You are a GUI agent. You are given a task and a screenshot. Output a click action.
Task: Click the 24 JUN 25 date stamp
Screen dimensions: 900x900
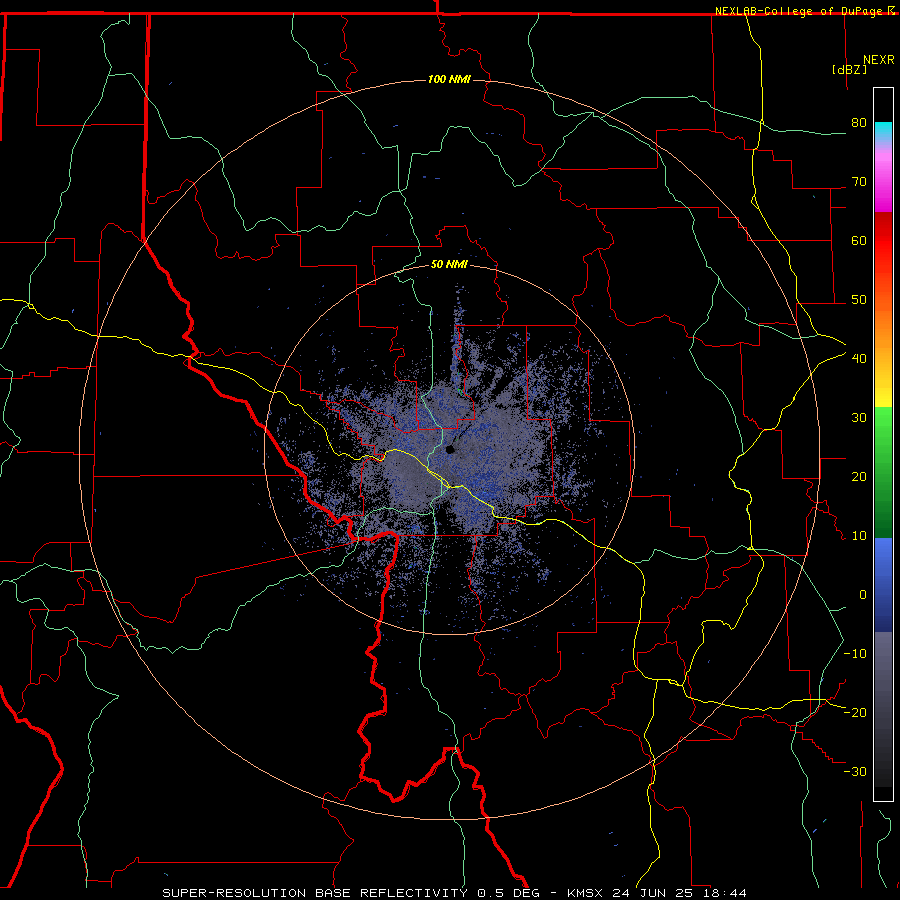click(x=653, y=893)
